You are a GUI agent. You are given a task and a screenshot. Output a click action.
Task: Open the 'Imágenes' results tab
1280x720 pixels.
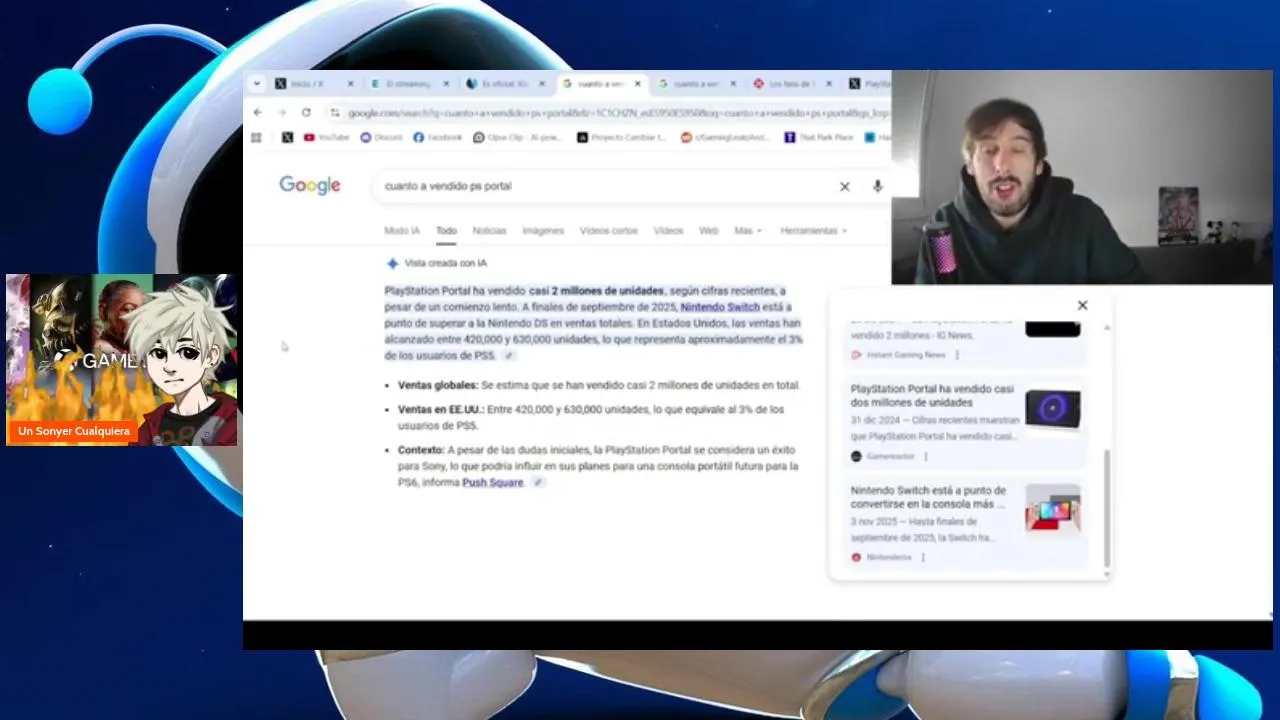coord(543,231)
